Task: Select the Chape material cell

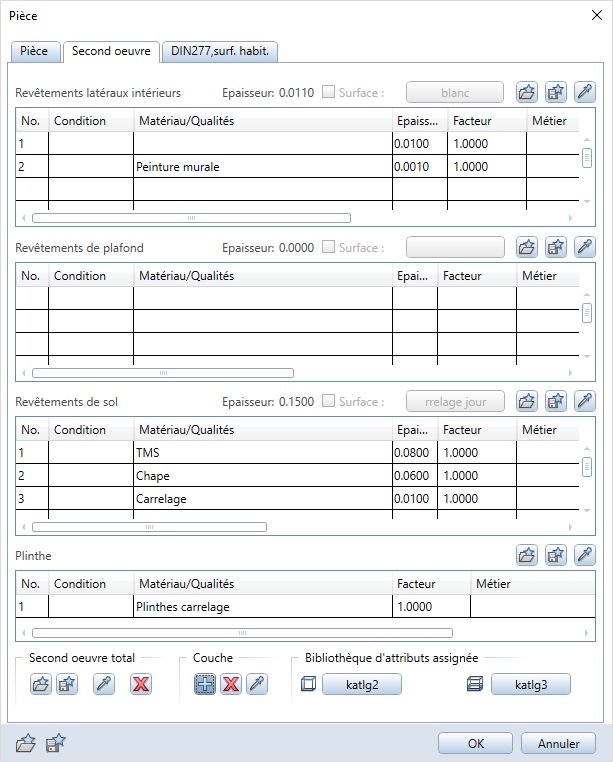Action: (x=263, y=475)
